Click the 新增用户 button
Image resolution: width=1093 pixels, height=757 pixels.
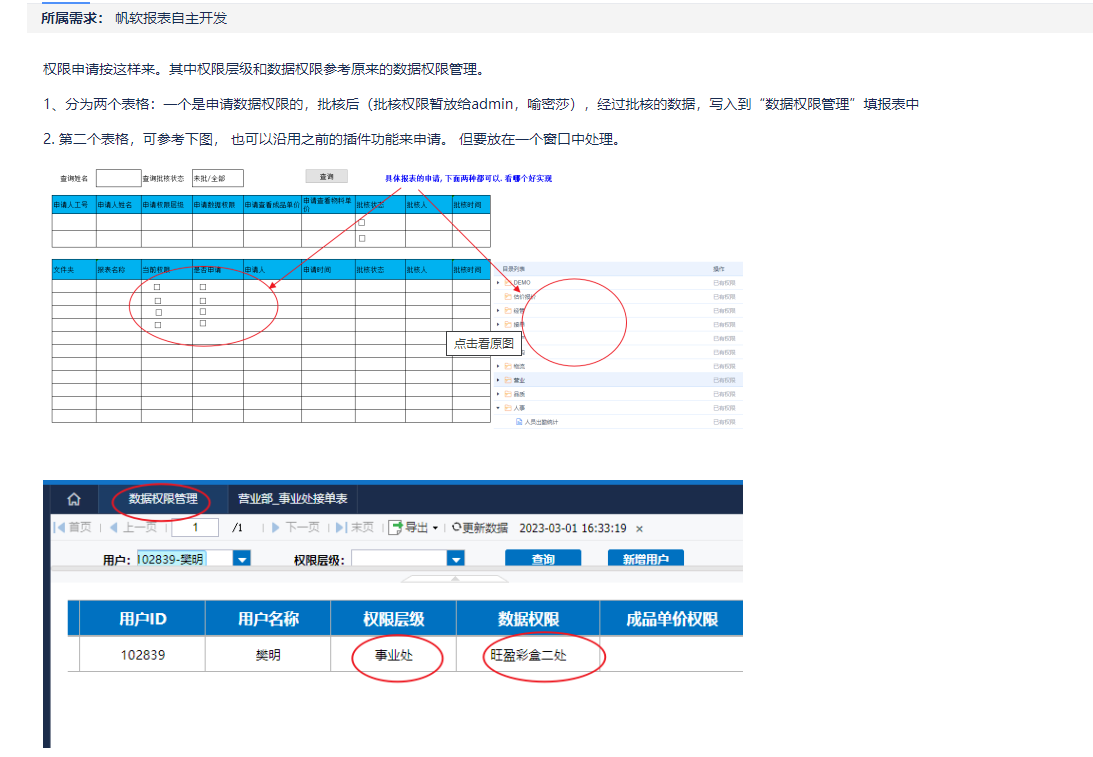(645, 558)
